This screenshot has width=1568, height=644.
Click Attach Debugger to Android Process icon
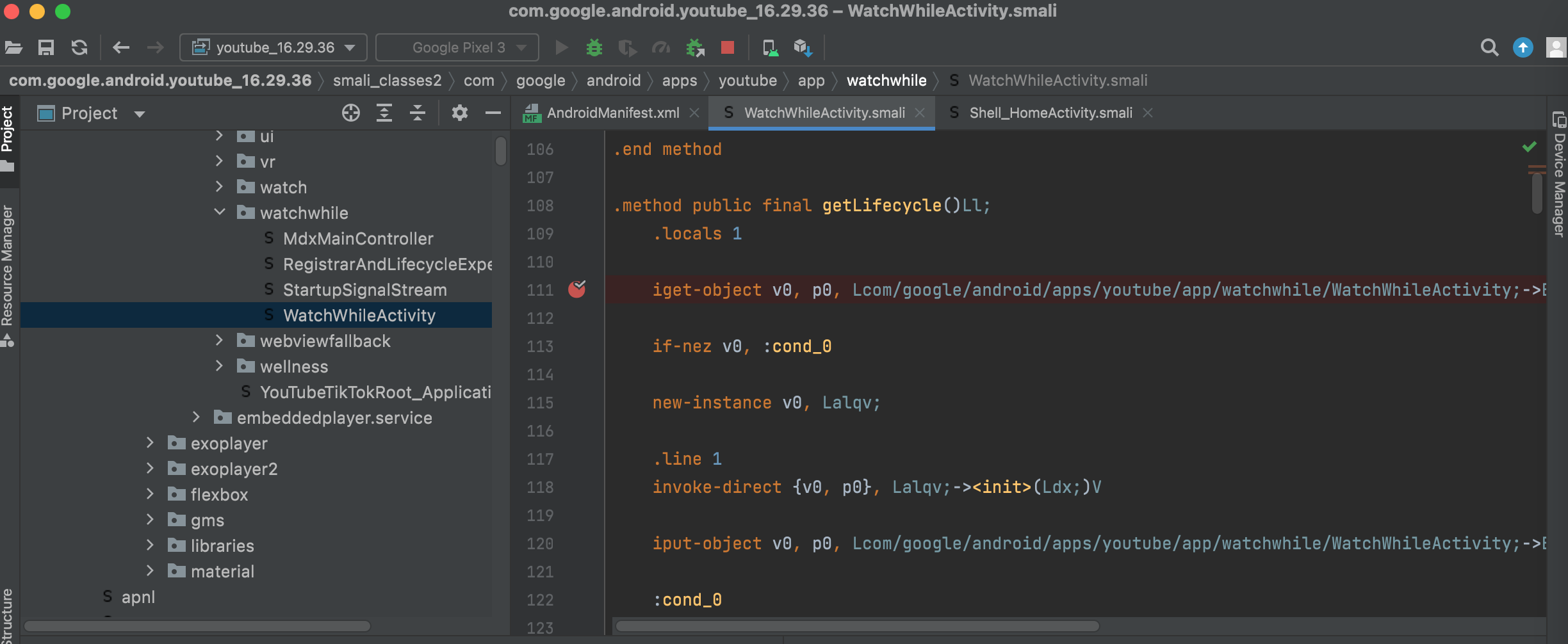695,47
